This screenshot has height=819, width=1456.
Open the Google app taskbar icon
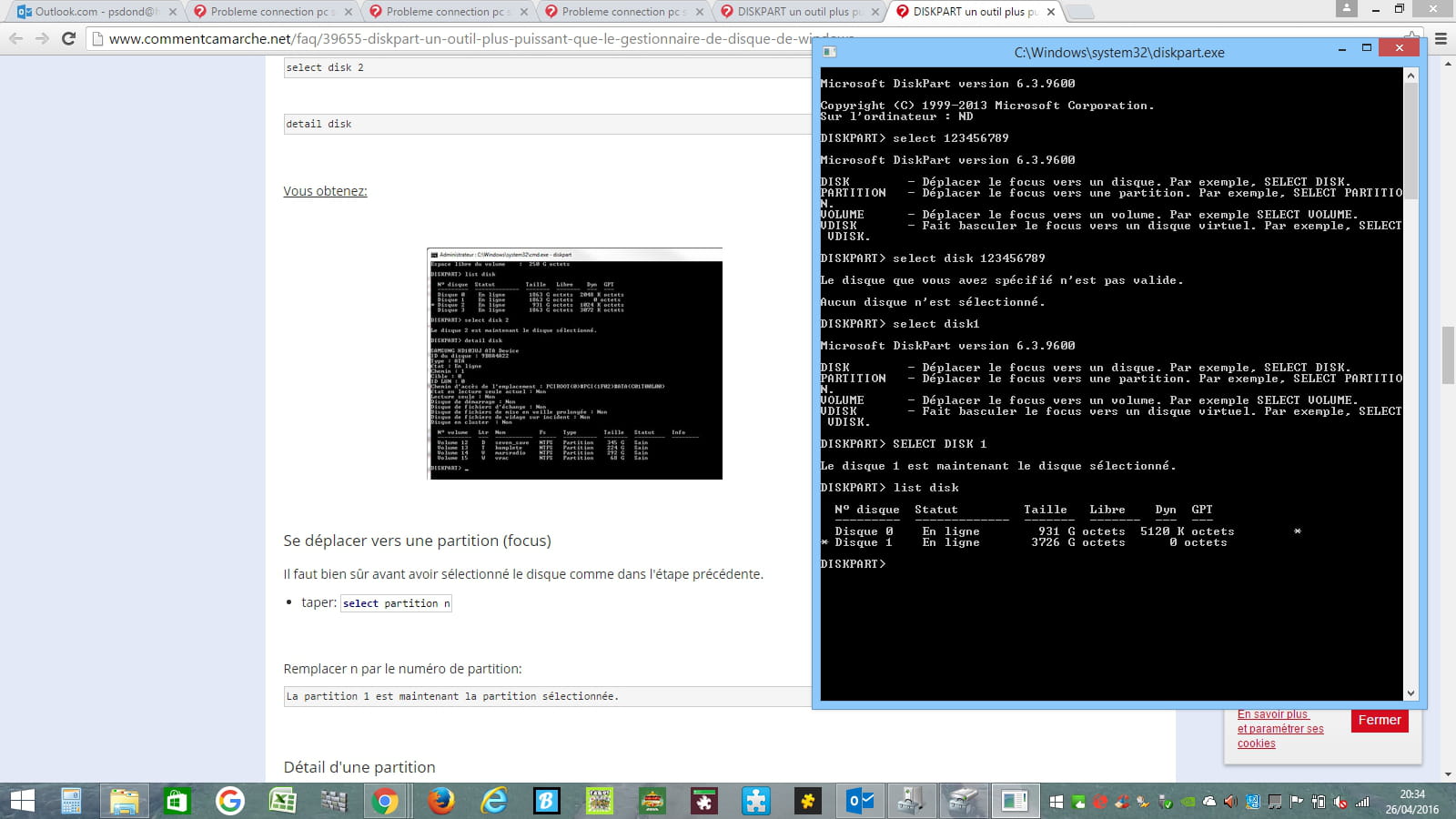click(229, 801)
